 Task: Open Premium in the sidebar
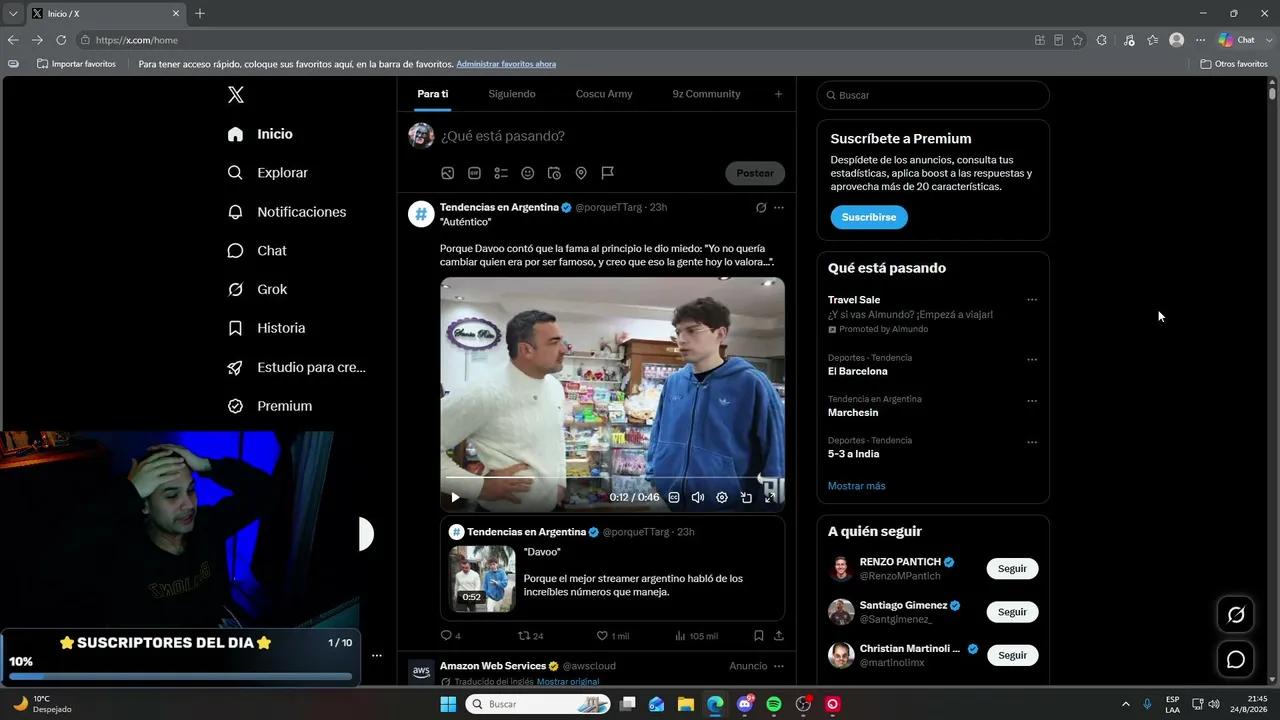click(x=269, y=406)
